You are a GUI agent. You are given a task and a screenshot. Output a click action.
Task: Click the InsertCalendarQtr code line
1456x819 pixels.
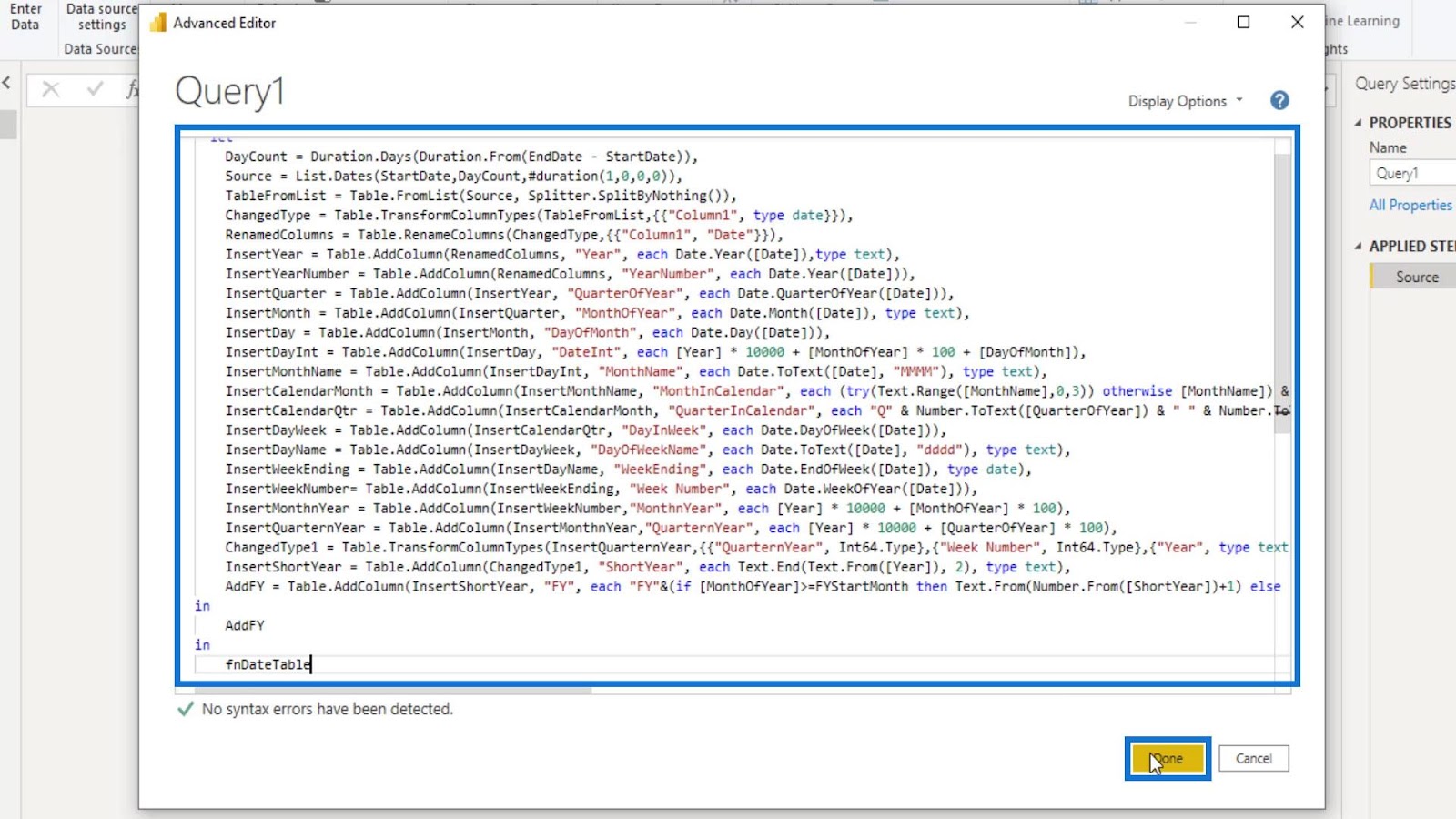[756, 410]
